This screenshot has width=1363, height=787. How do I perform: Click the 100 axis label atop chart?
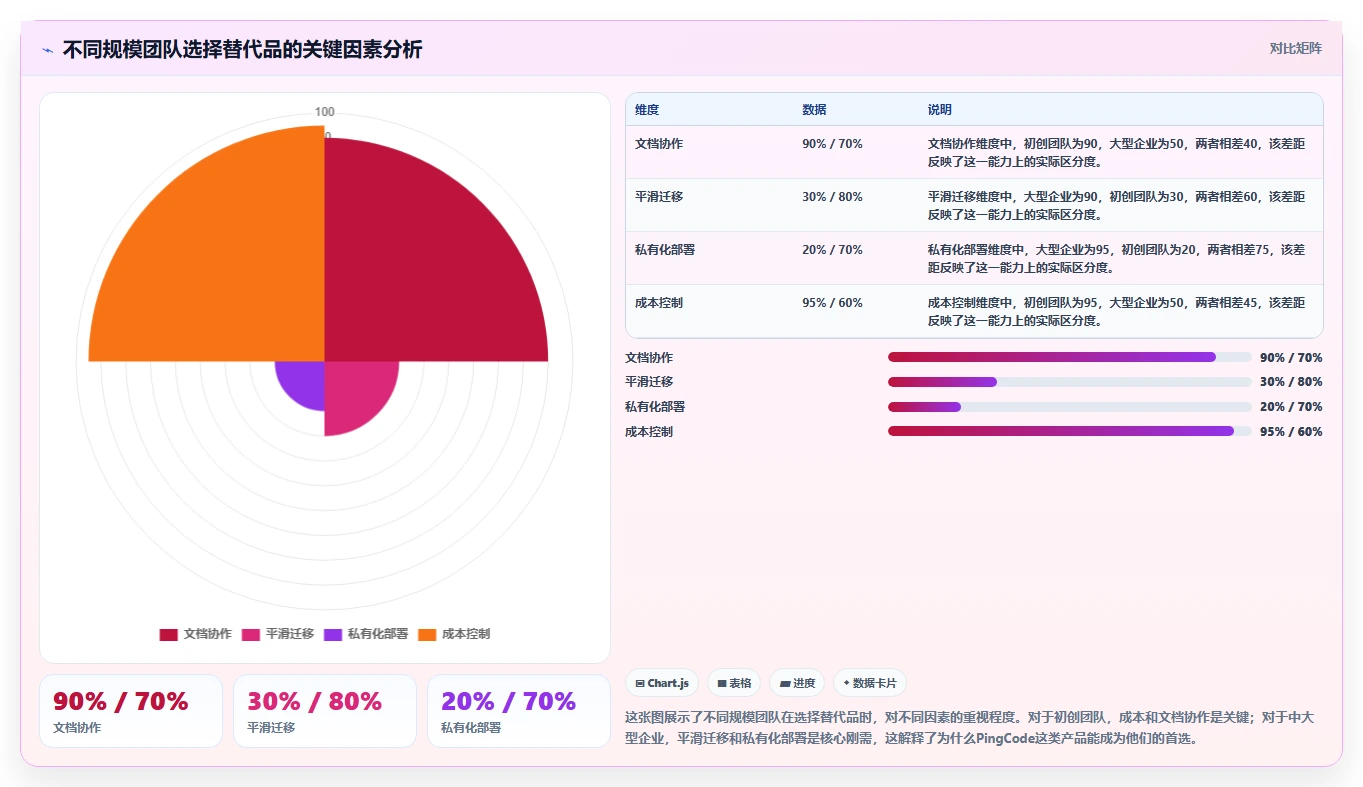(325, 112)
